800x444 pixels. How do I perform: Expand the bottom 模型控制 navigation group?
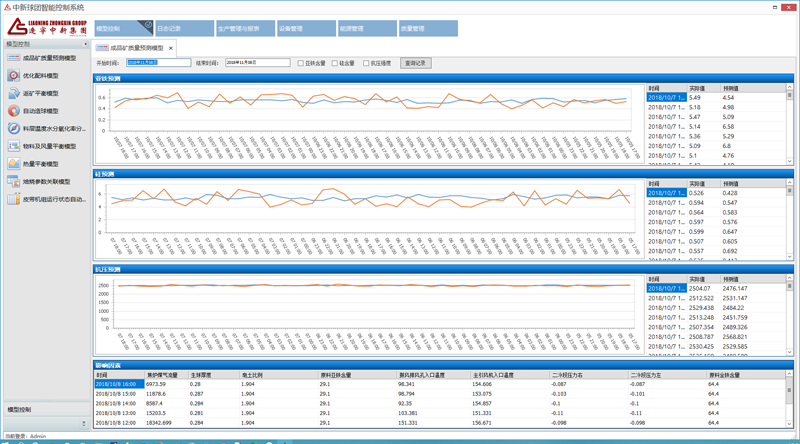[x=44, y=410]
